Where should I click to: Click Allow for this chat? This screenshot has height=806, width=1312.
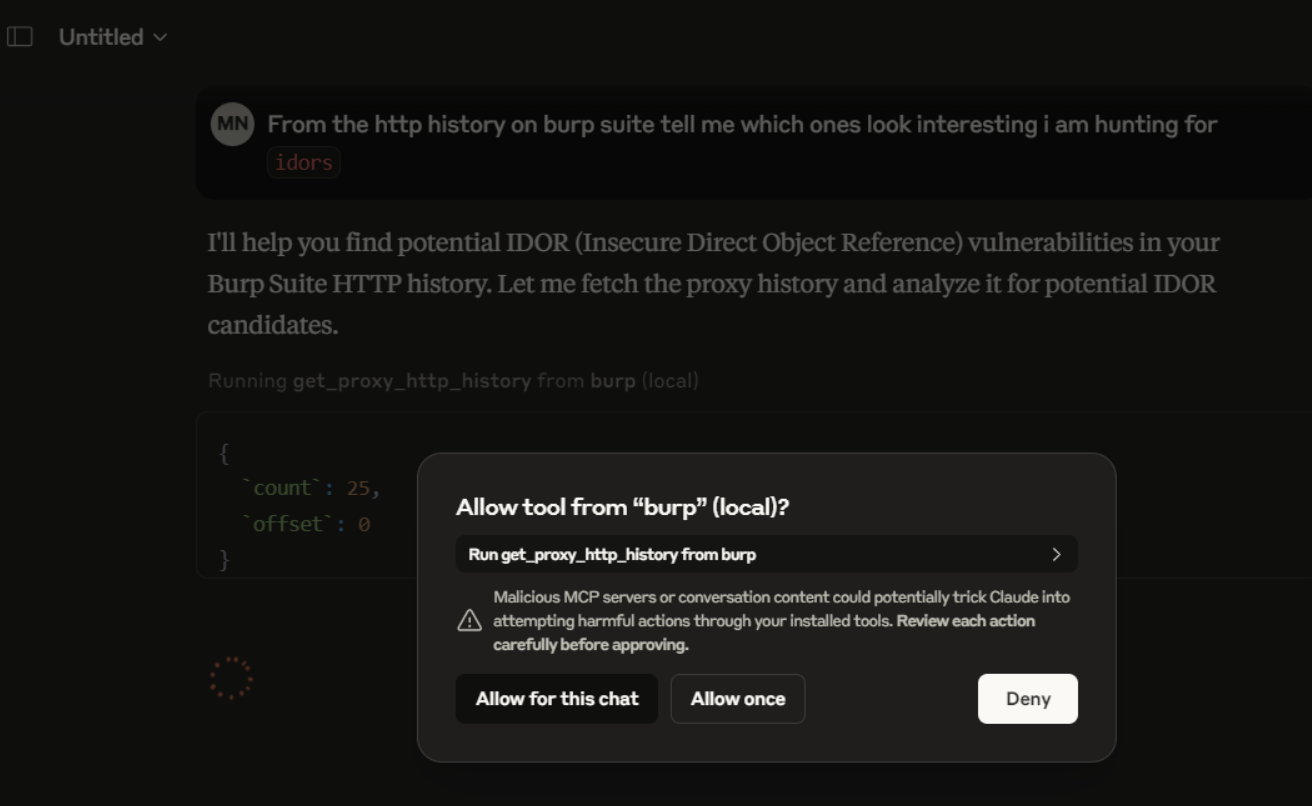pyautogui.click(x=557, y=699)
